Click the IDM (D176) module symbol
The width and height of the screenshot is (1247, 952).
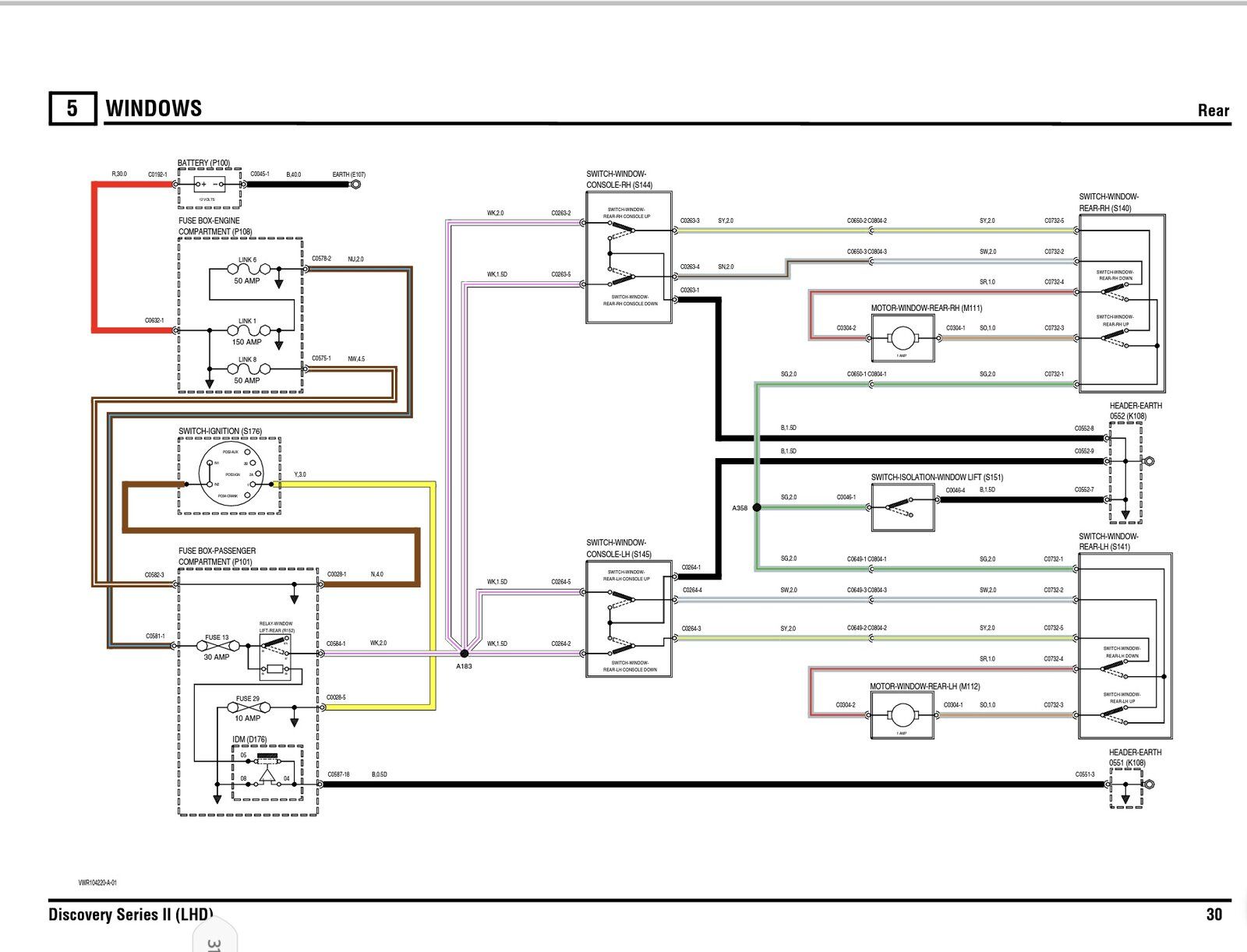(x=267, y=771)
